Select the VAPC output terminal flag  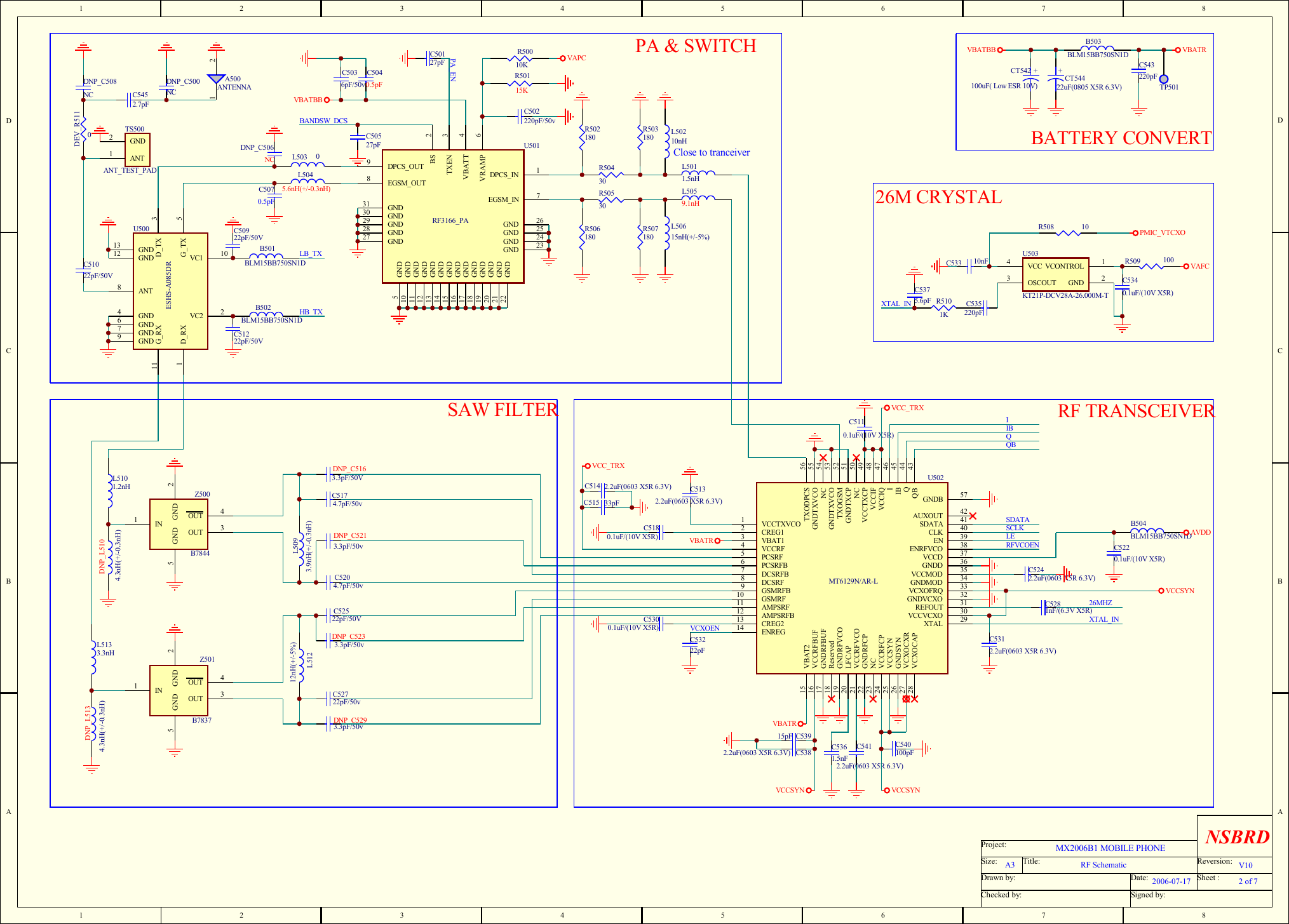(x=564, y=57)
